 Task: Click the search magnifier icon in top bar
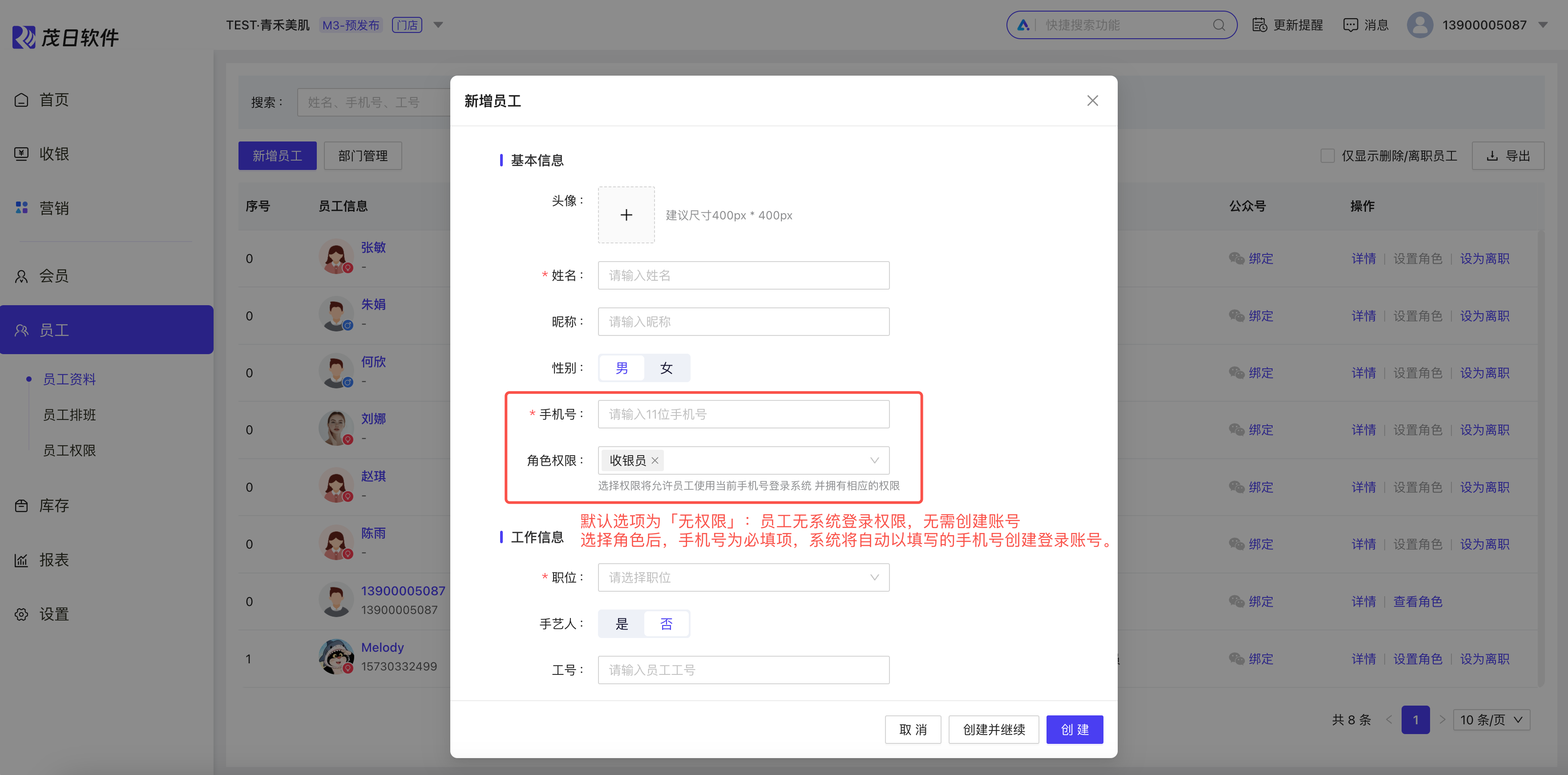click(1219, 25)
